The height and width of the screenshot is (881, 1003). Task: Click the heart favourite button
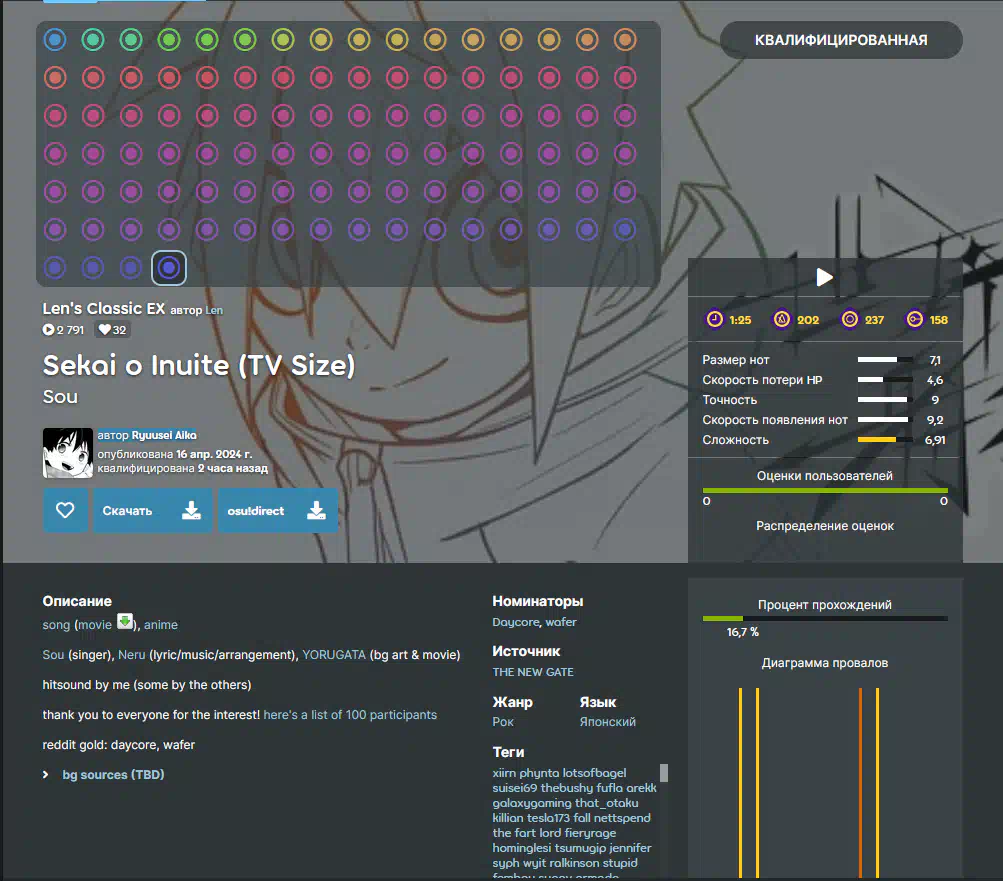point(65,510)
